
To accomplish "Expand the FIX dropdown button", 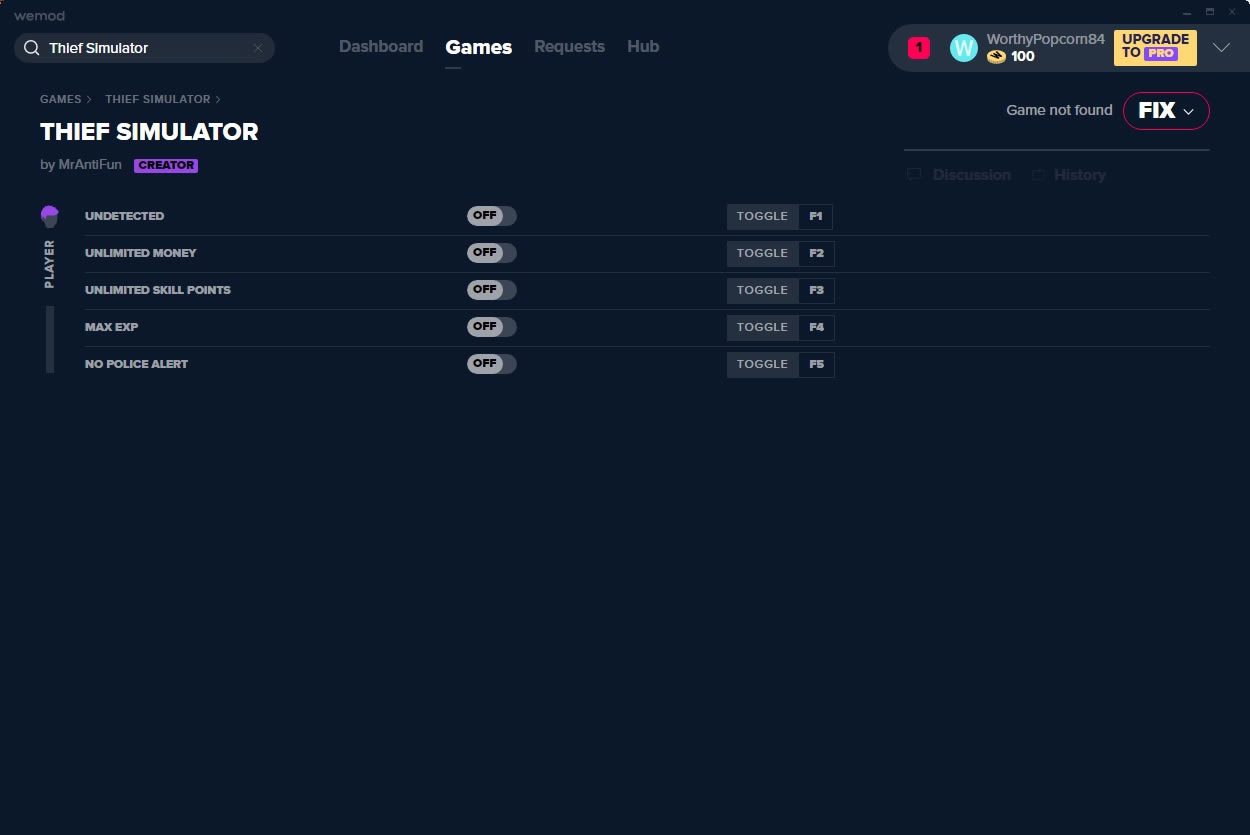I will [1166, 111].
